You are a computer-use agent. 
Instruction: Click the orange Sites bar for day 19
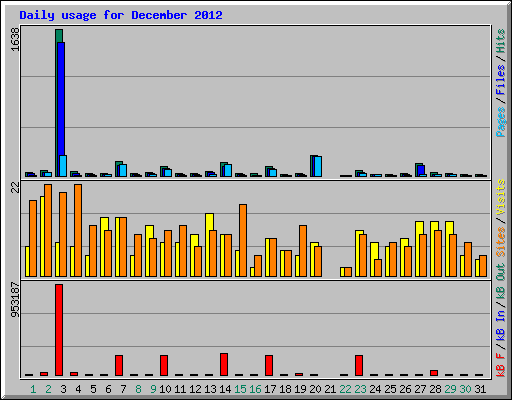(303, 251)
